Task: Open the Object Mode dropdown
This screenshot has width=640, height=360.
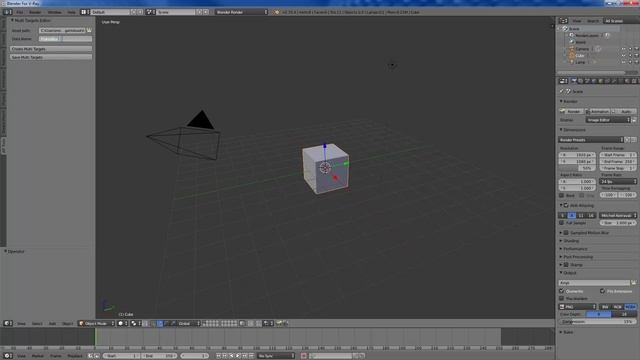Action: pos(96,324)
